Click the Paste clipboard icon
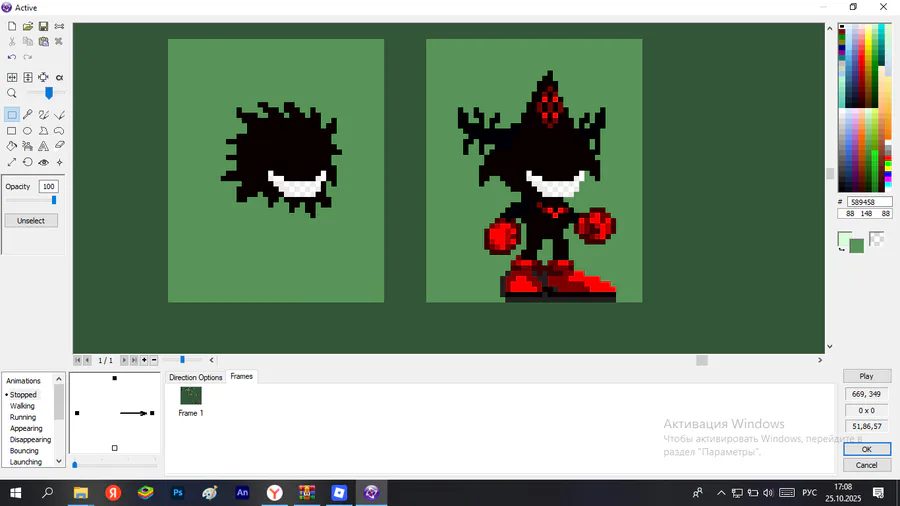The image size is (900, 506). point(43,41)
